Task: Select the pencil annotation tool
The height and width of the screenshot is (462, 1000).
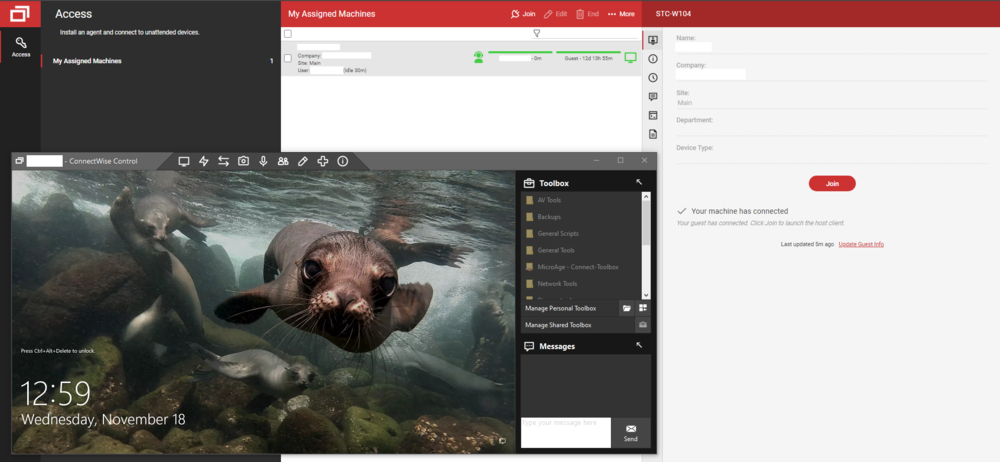Action: 303,161
